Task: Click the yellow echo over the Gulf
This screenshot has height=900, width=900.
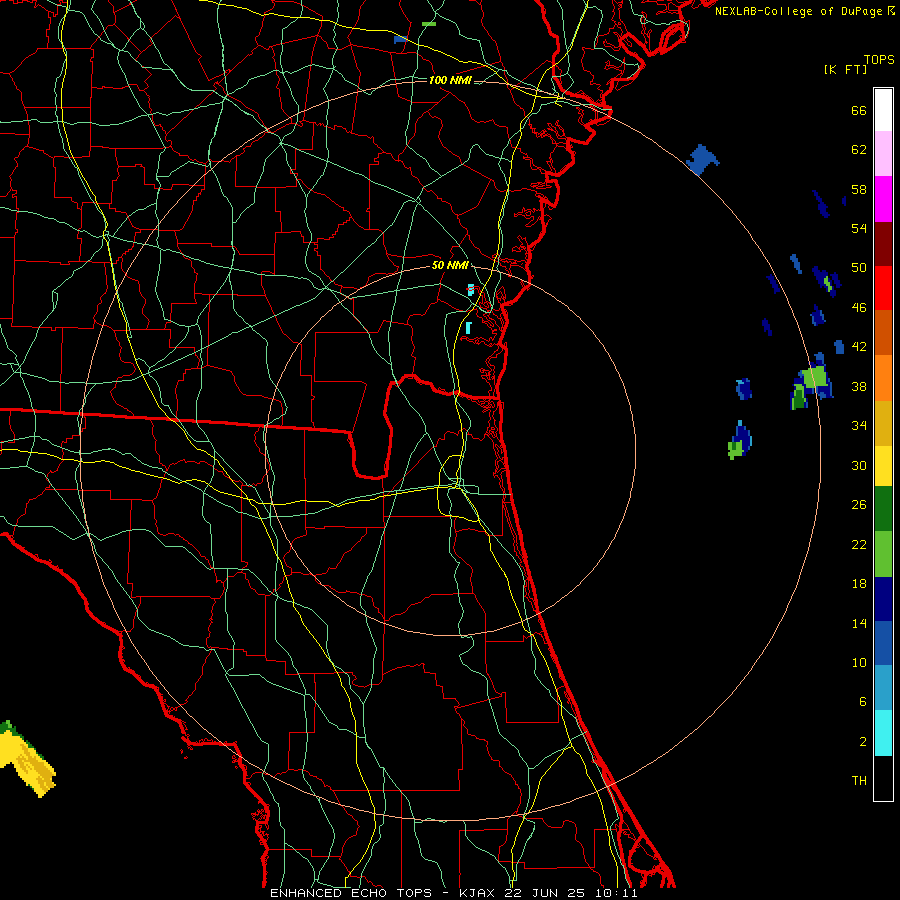Action: [x=27, y=761]
